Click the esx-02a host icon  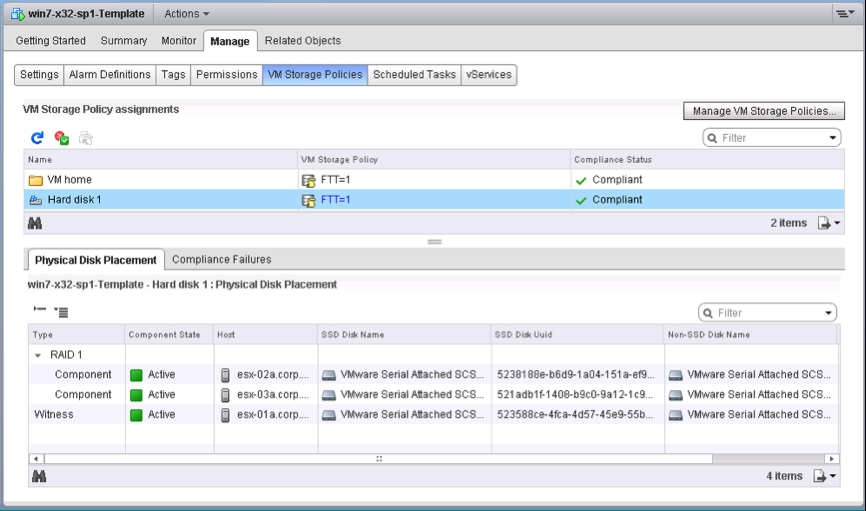pos(225,375)
